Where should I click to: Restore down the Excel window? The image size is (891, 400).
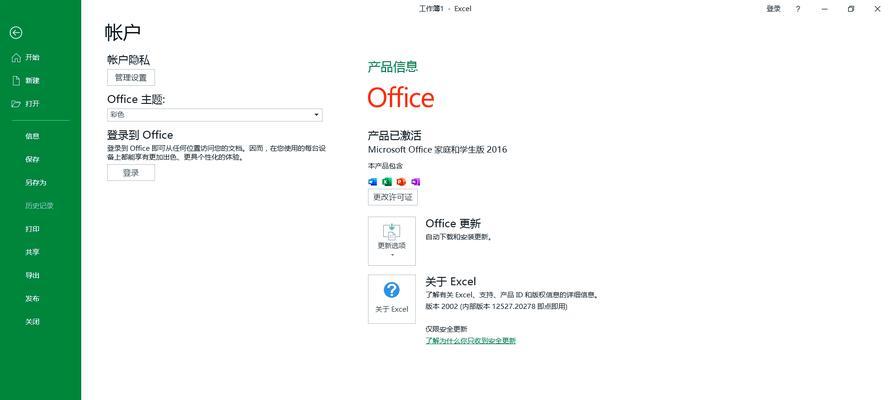(x=851, y=9)
